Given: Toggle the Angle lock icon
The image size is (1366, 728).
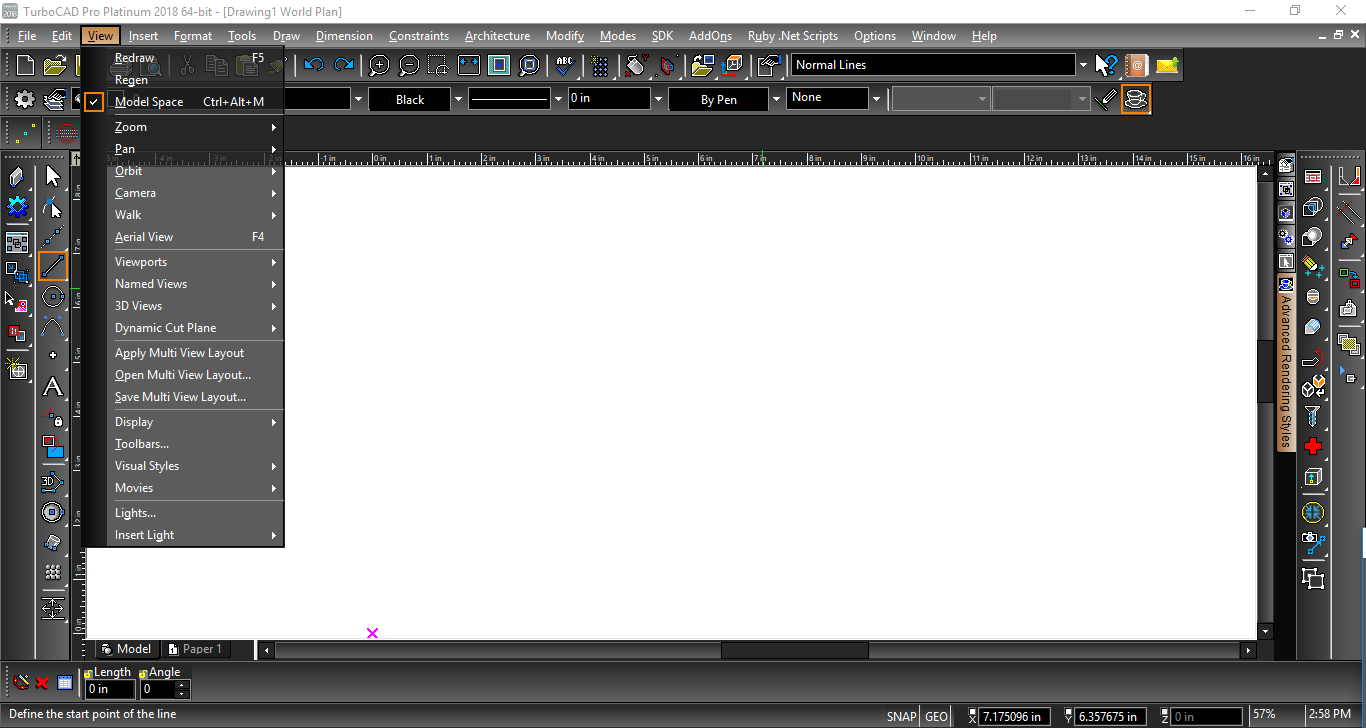Looking at the screenshot, I should point(143,674).
